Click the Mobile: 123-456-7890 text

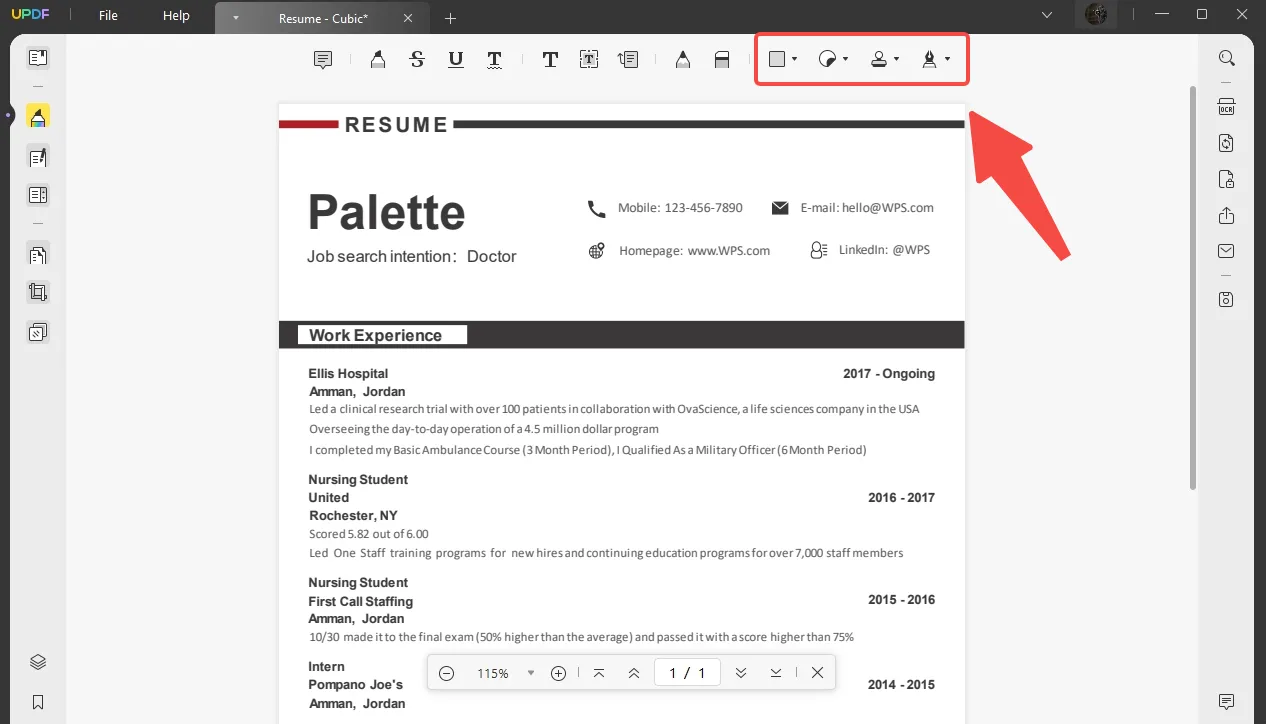click(680, 208)
